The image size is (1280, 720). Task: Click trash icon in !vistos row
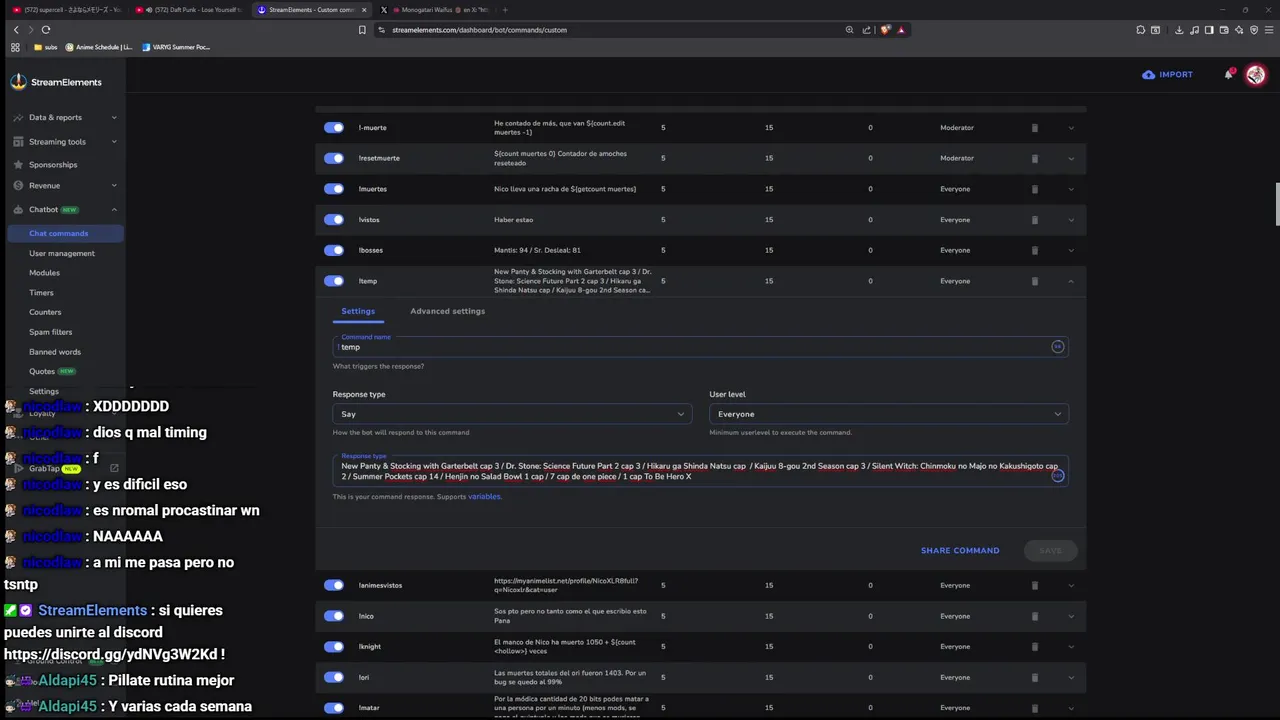[1035, 220]
